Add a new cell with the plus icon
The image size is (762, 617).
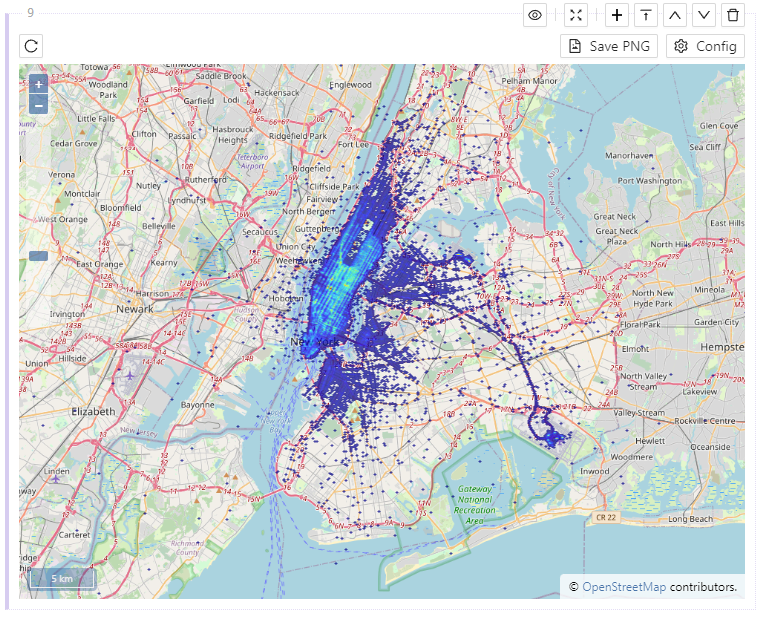617,15
